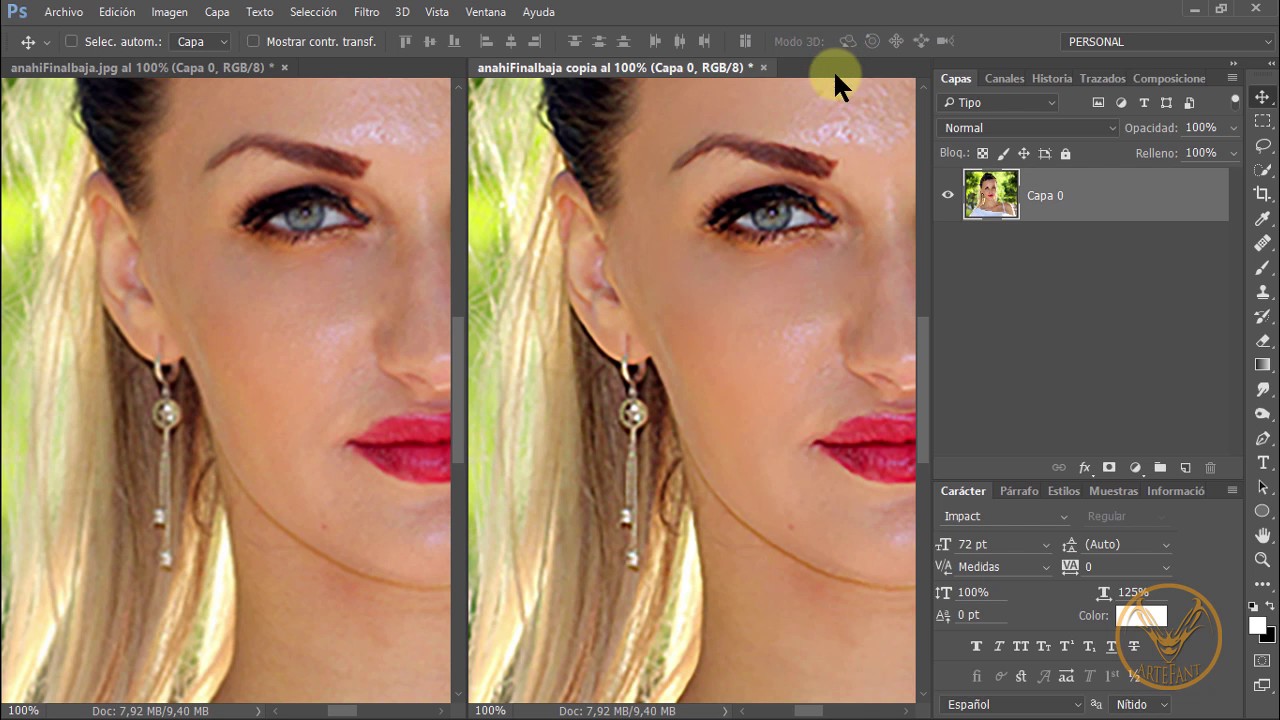Open the Normal blend mode dropdown
Viewport: 1280px width, 720px height.
pyautogui.click(x=1028, y=128)
